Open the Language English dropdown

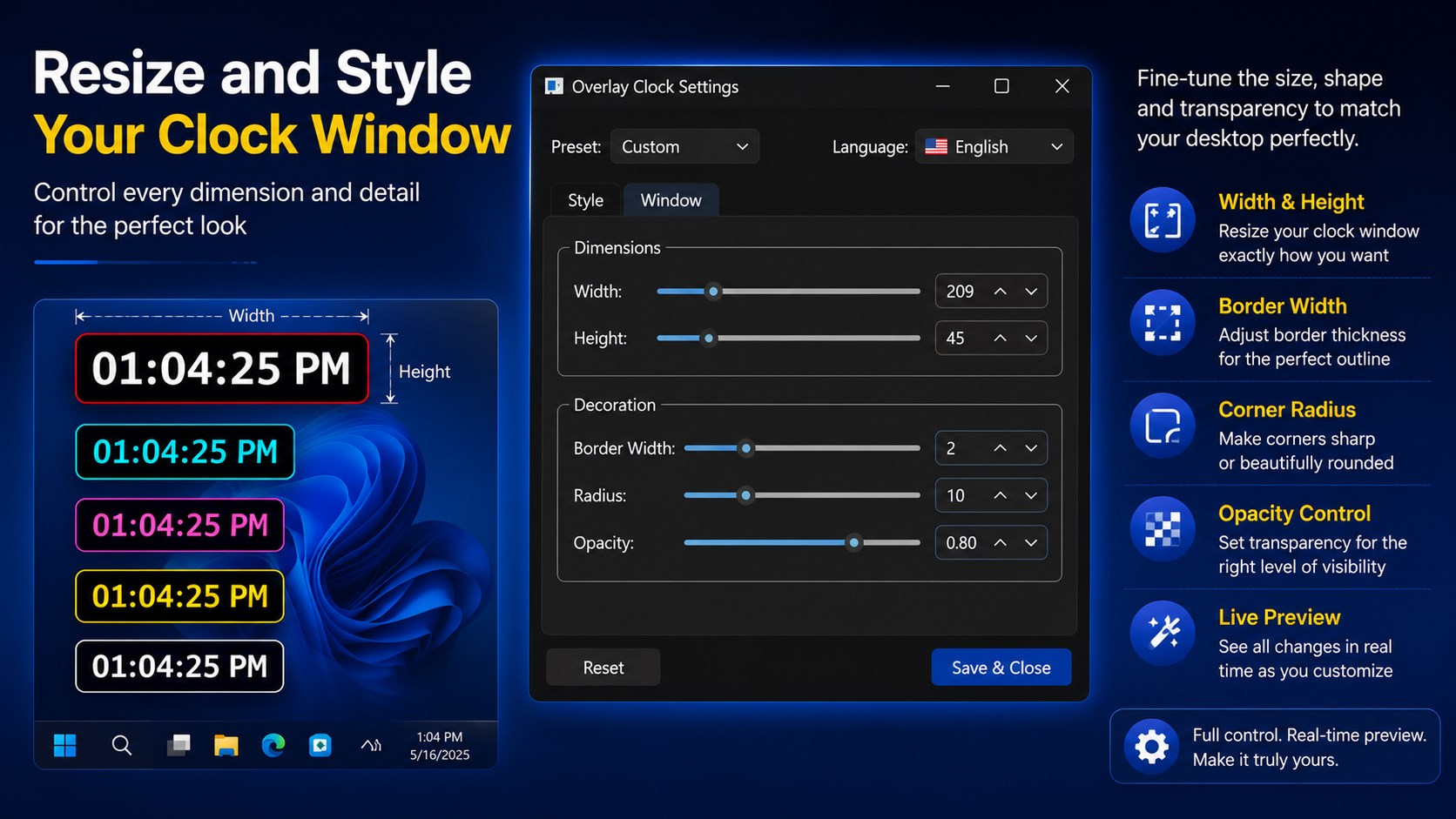(x=994, y=146)
